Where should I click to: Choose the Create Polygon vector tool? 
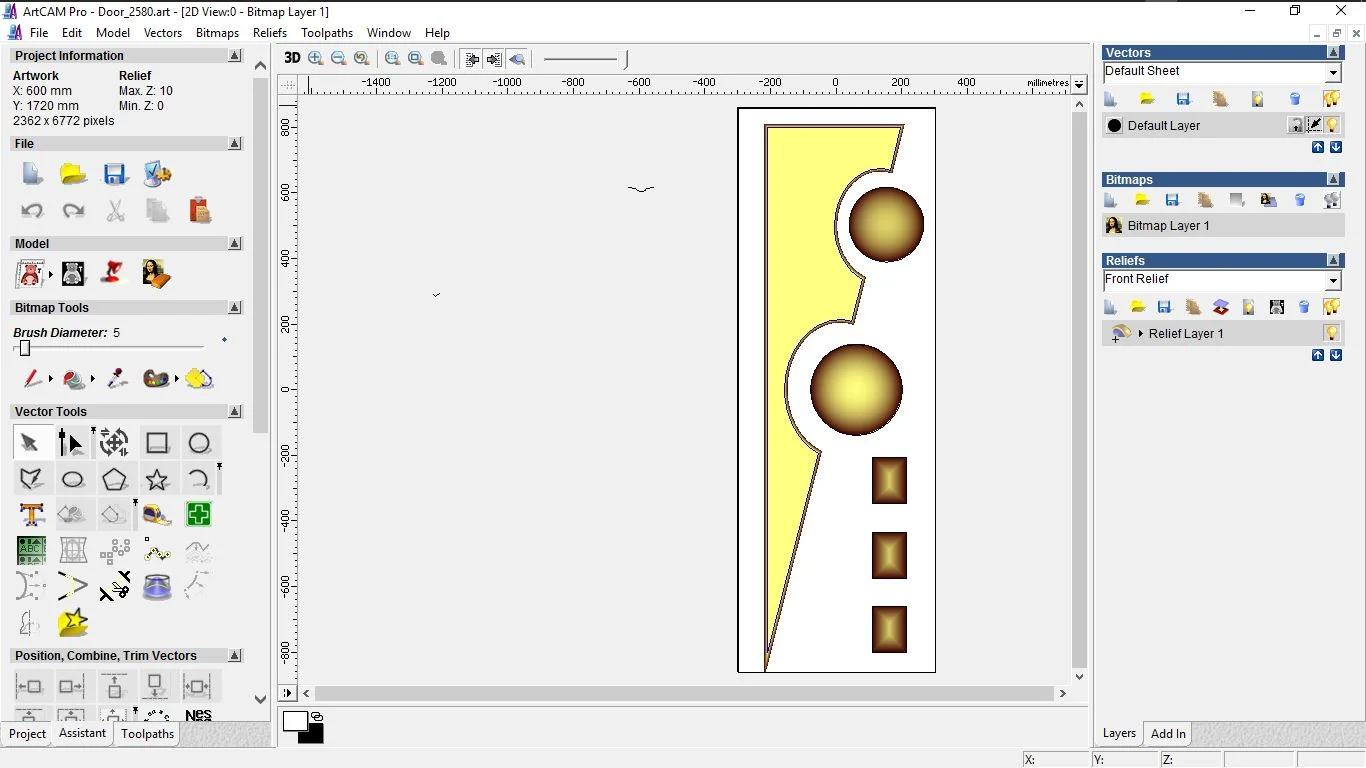(115, 480)
